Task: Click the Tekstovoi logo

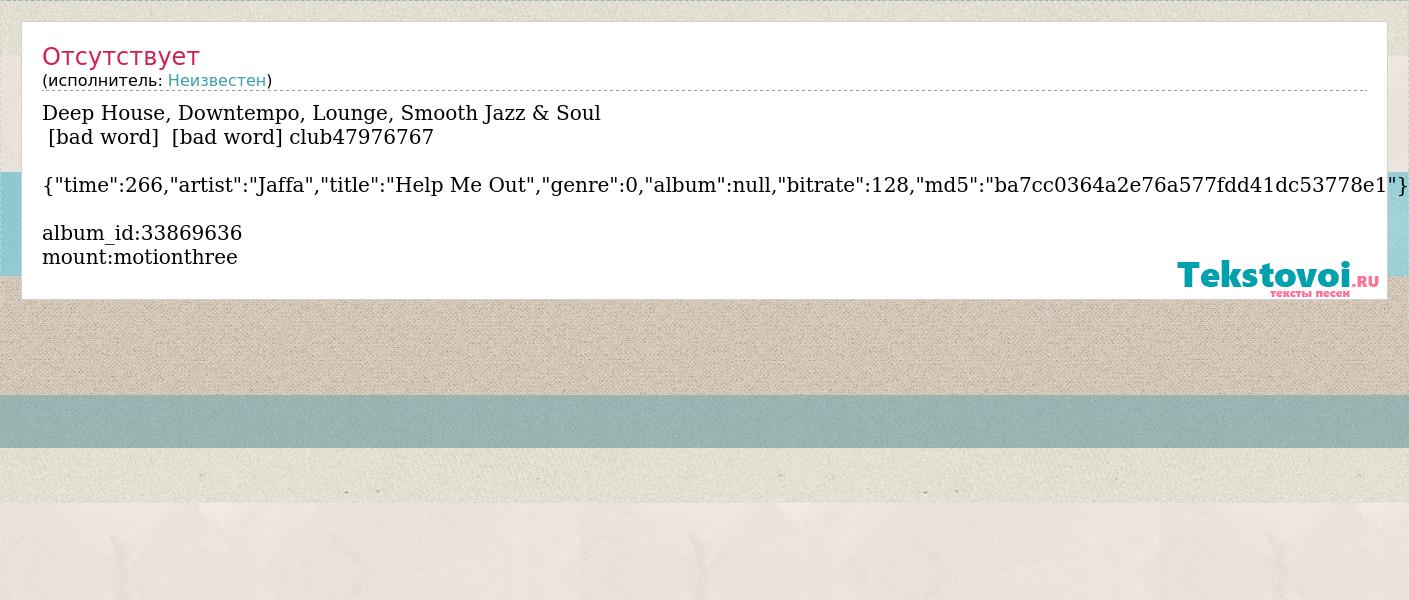Action: pos(1278,277)
